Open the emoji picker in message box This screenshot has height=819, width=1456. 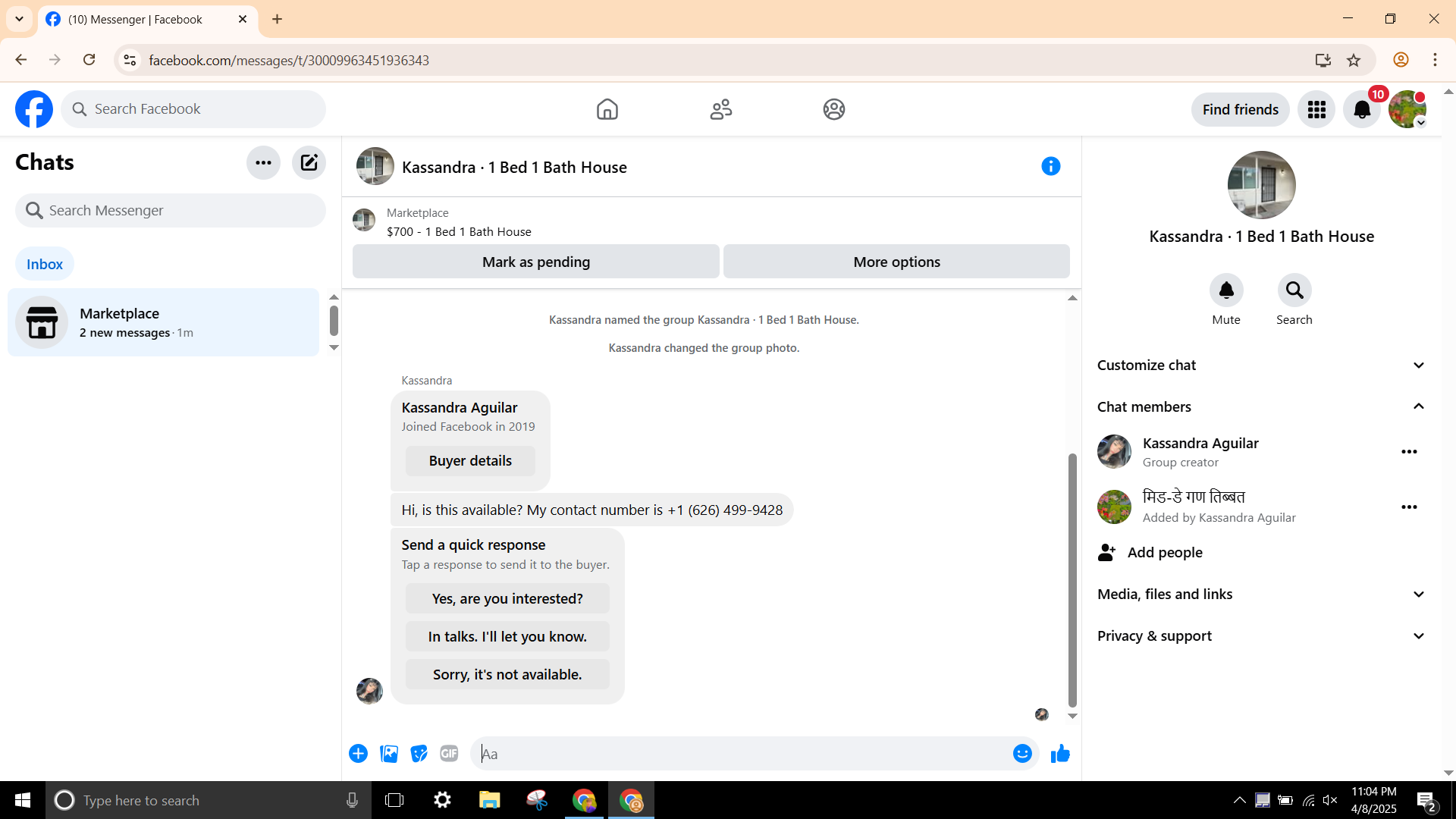[1022, 754]
